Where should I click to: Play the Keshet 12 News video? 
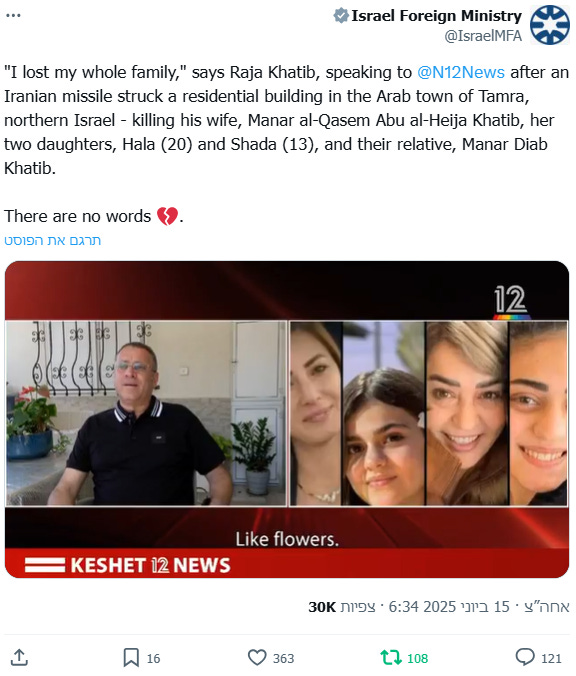click(x=287, y=419)
